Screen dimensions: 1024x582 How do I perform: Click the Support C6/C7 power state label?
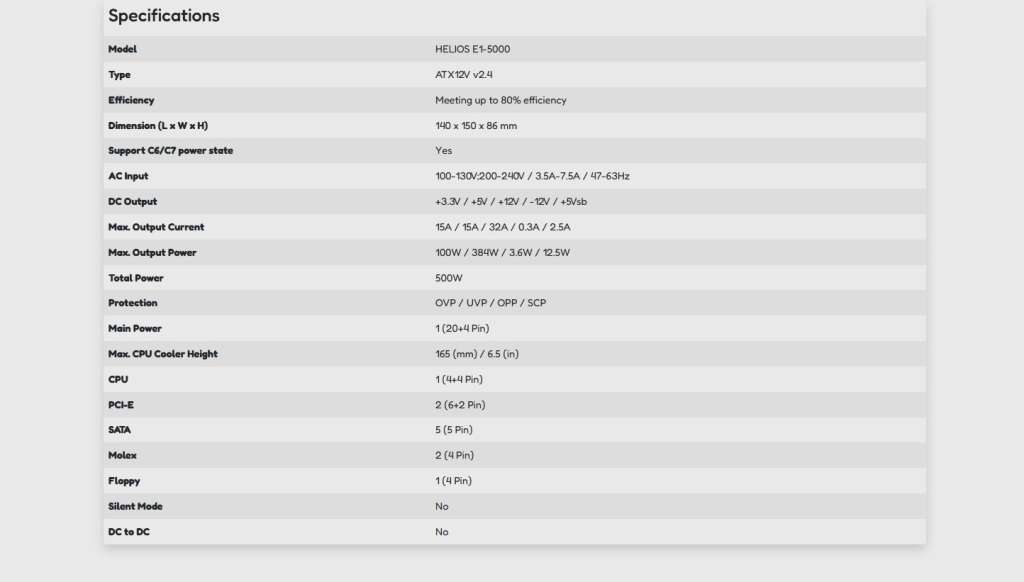[x=170, y=151]
